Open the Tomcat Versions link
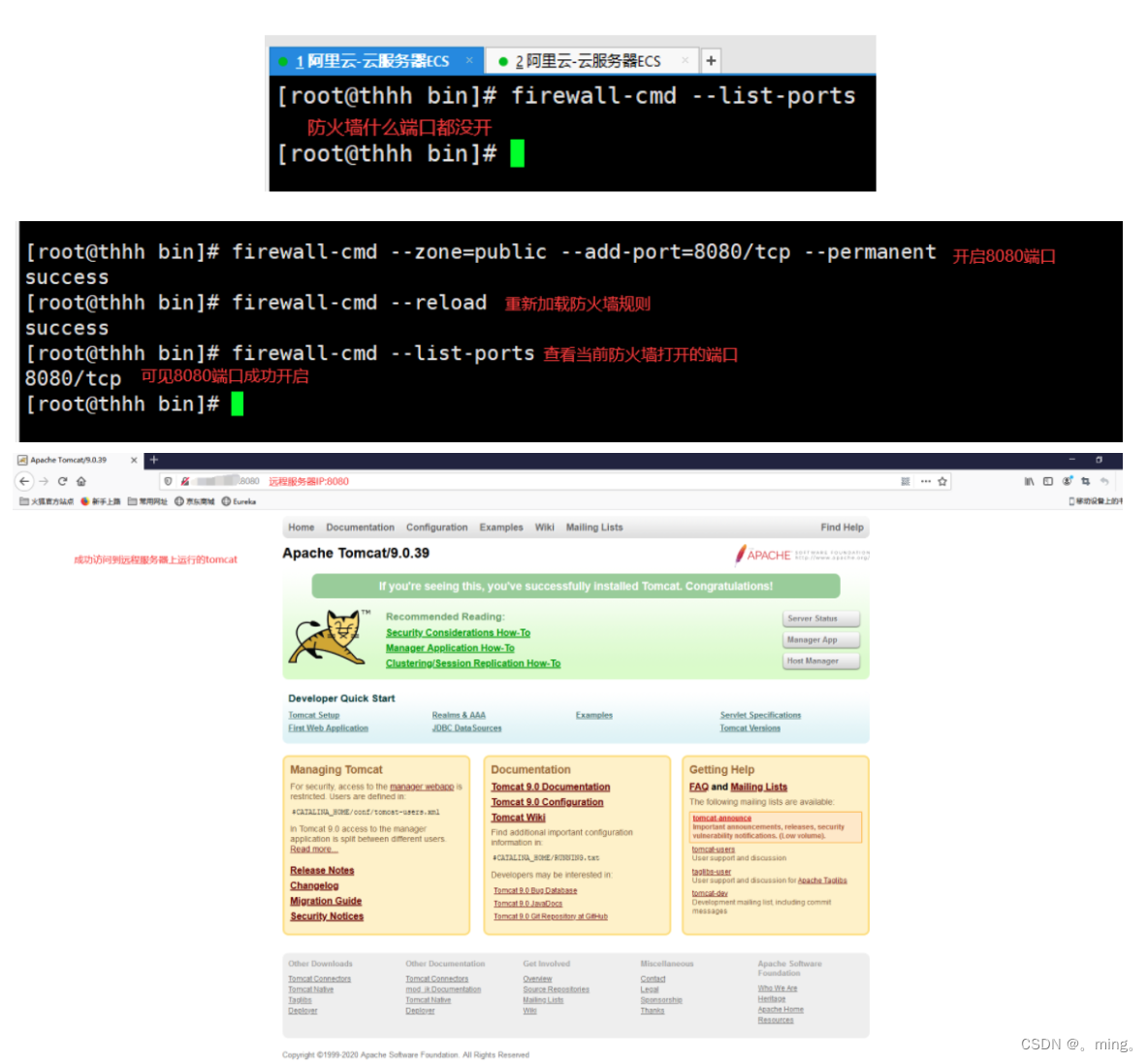 click(x=750, y=728)
